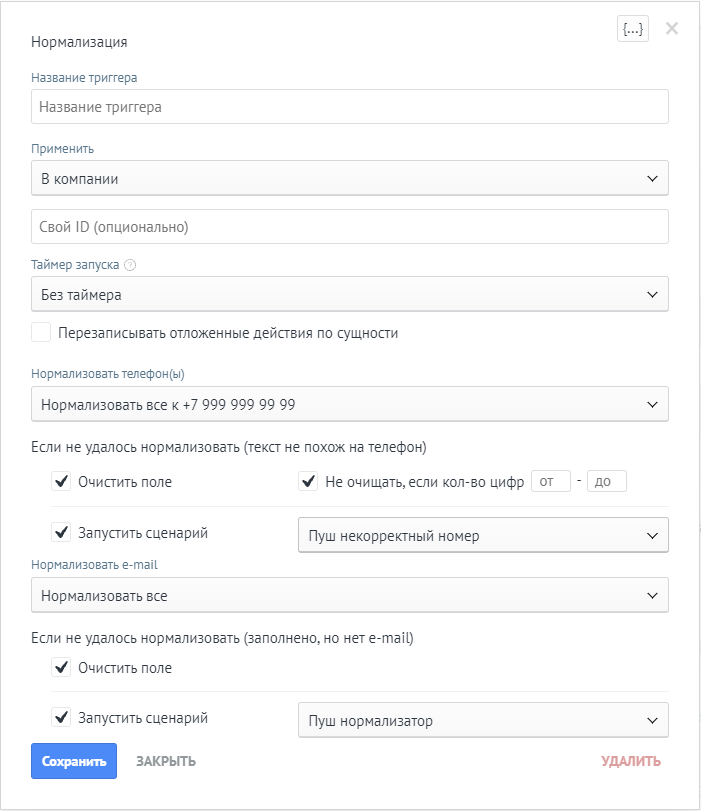Image resolution: width=701 pixels, height=811 pixels.
Task: Expand the Таймер запуска dropdown
Action: click(349, 294)
